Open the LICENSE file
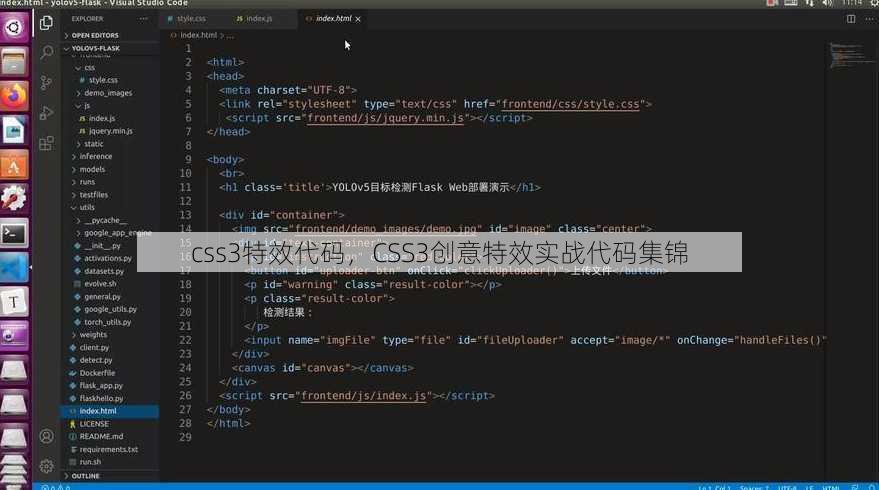 pos(94,424)
